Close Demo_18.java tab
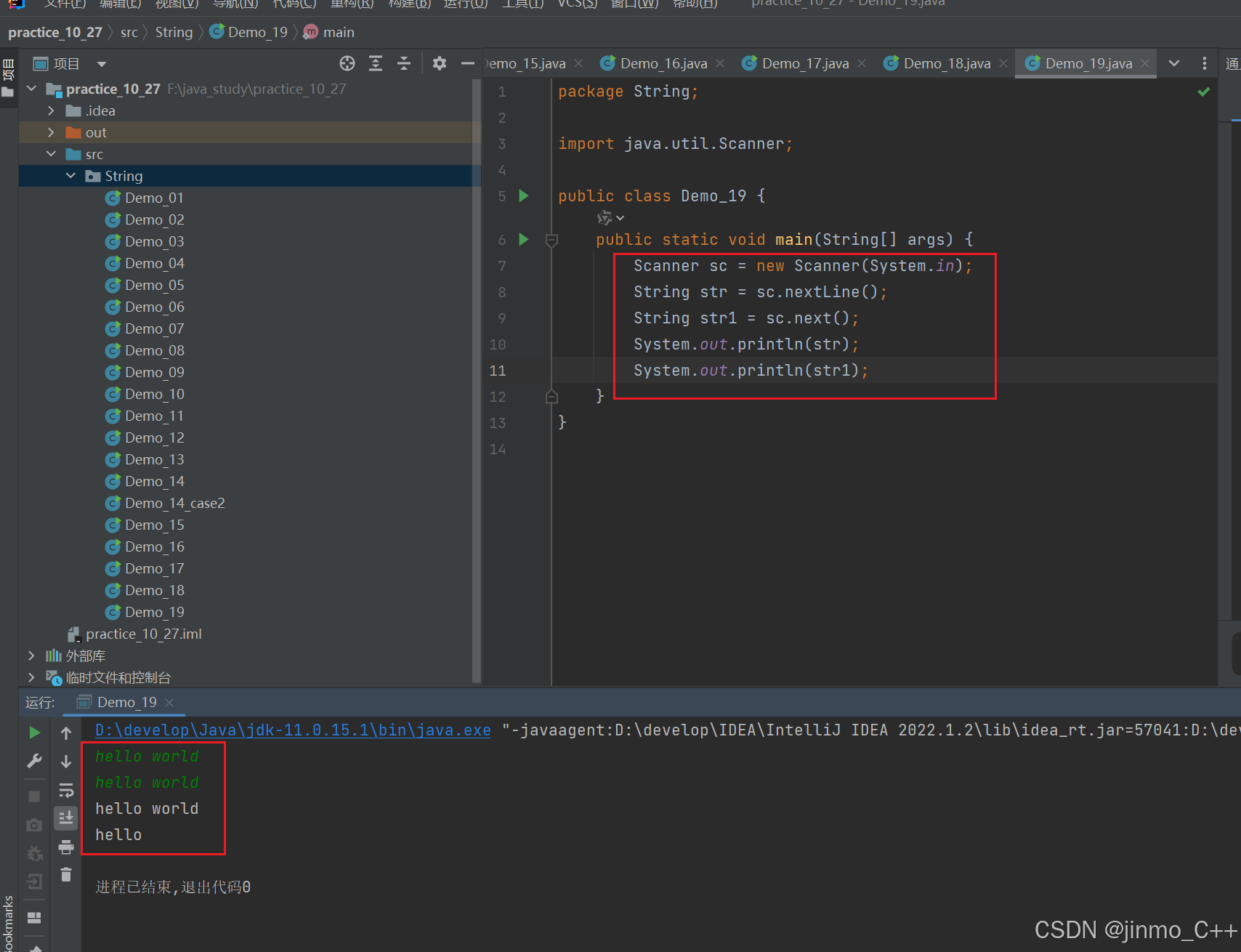 coord(1003,63)
